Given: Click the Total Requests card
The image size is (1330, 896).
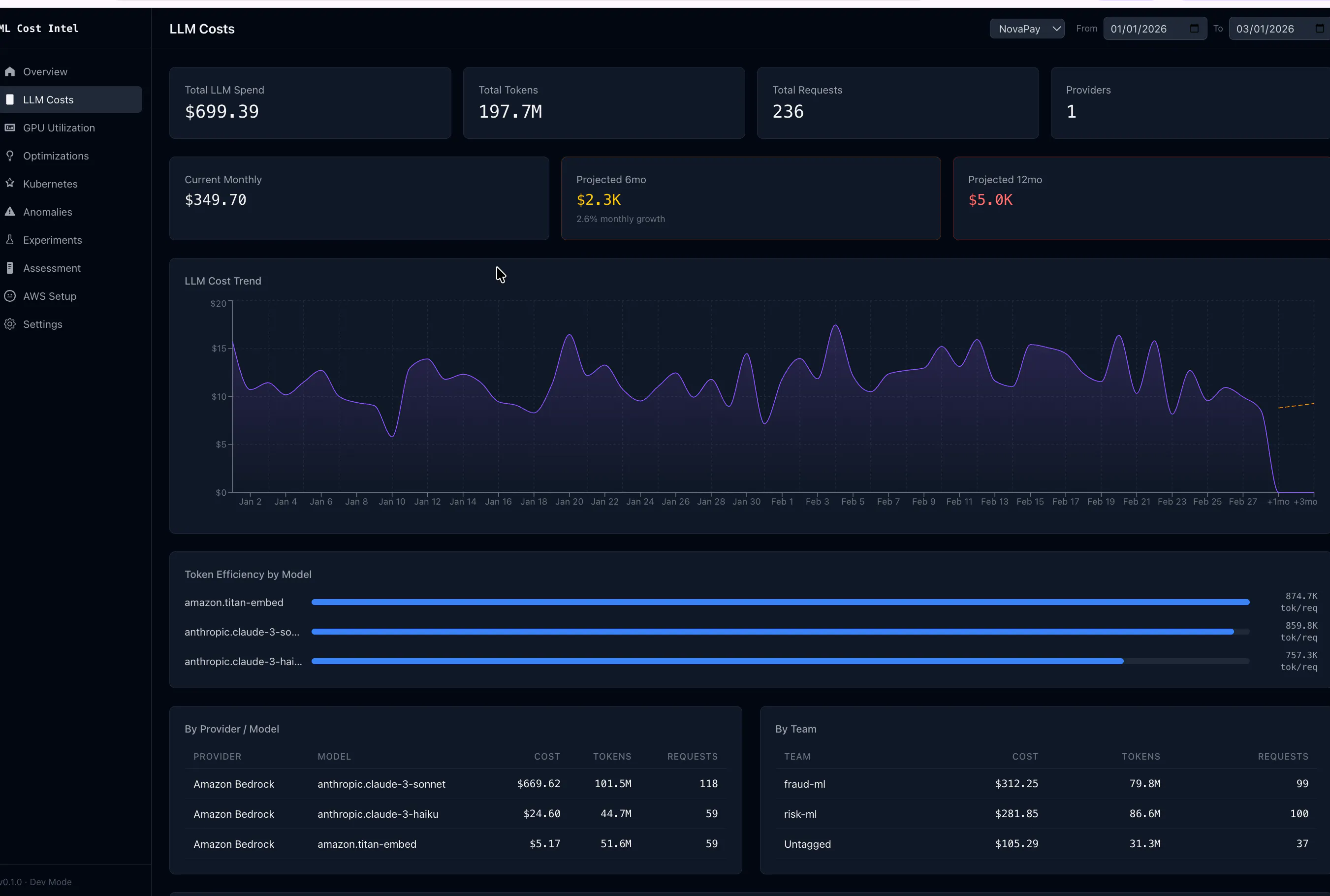Looking at the screenshot, I should 897,103.
